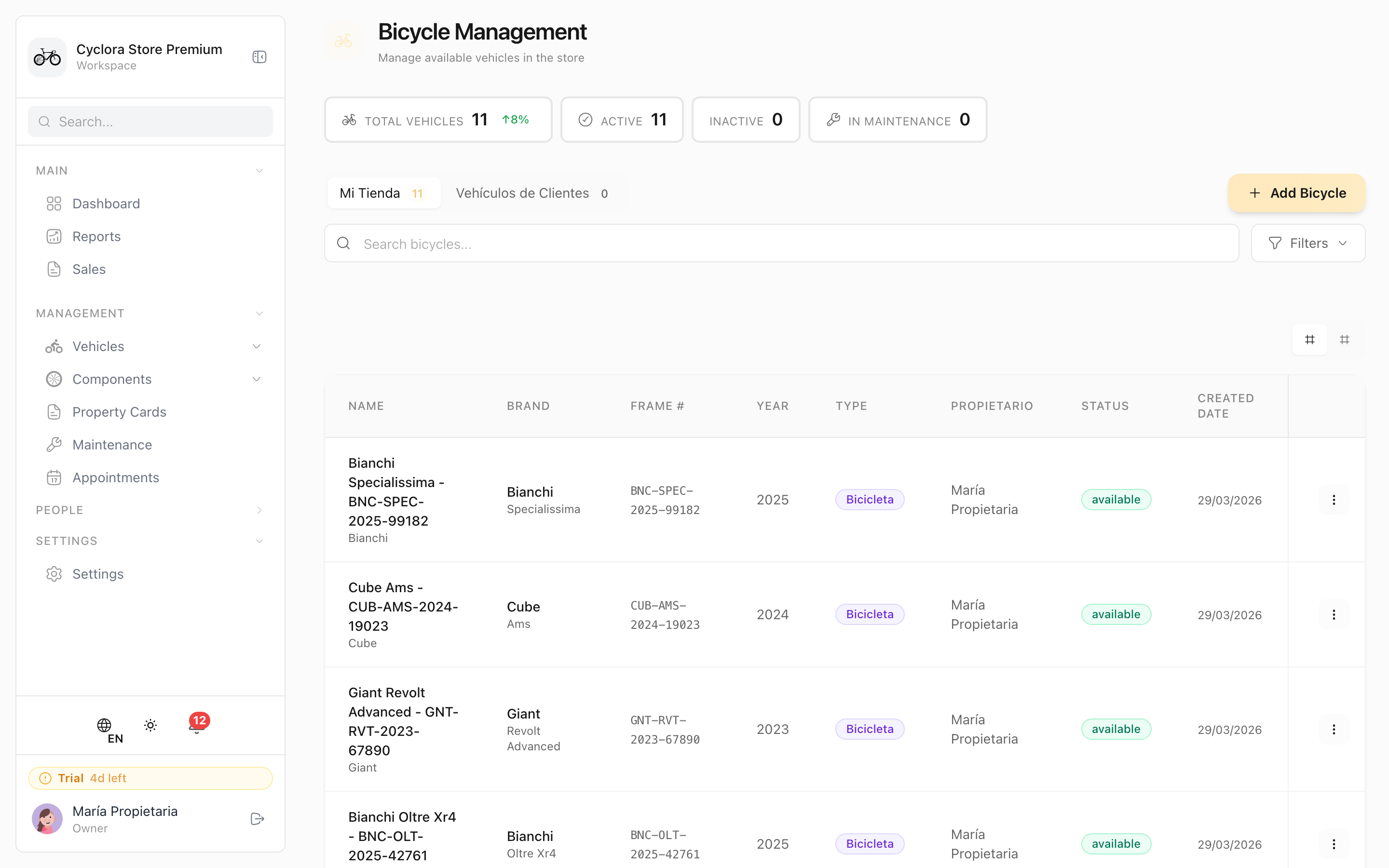Image resolution: width=1389 pixels, height=868 pixels.
Task: Click the Settings gear icon
Action: [x=54, y=573]
